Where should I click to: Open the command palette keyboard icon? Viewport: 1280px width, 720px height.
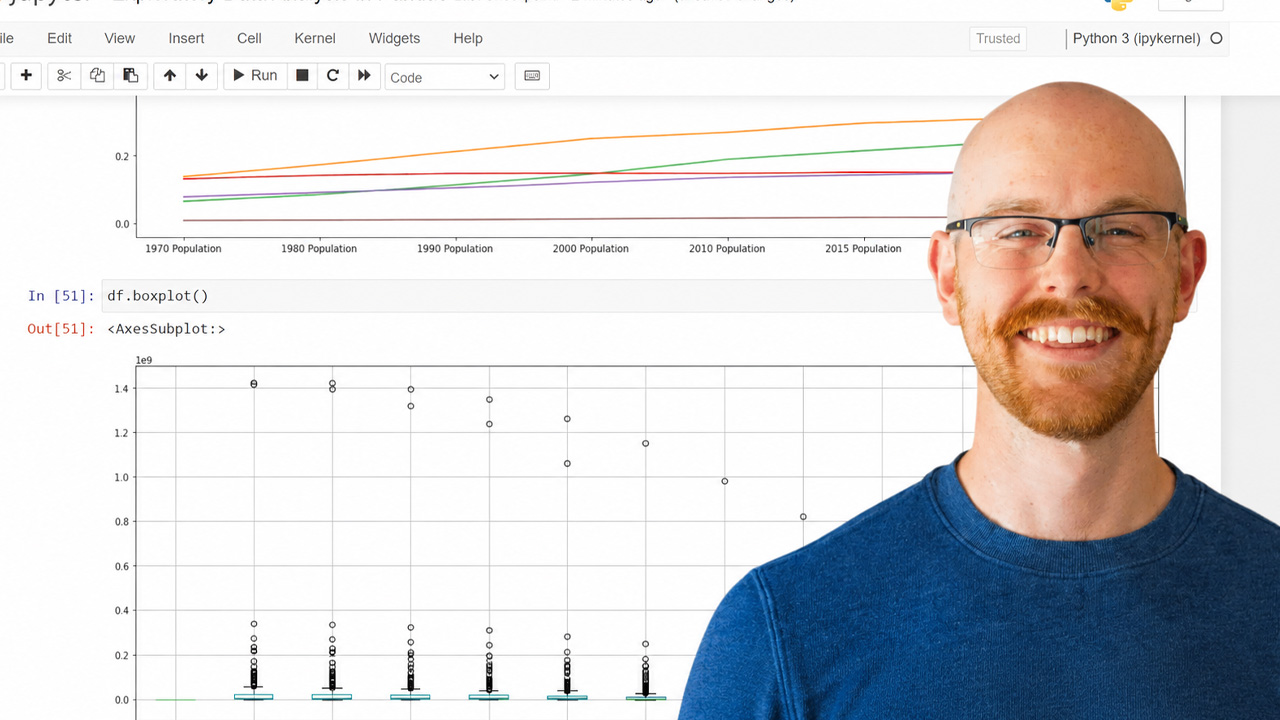pos(532,76)
